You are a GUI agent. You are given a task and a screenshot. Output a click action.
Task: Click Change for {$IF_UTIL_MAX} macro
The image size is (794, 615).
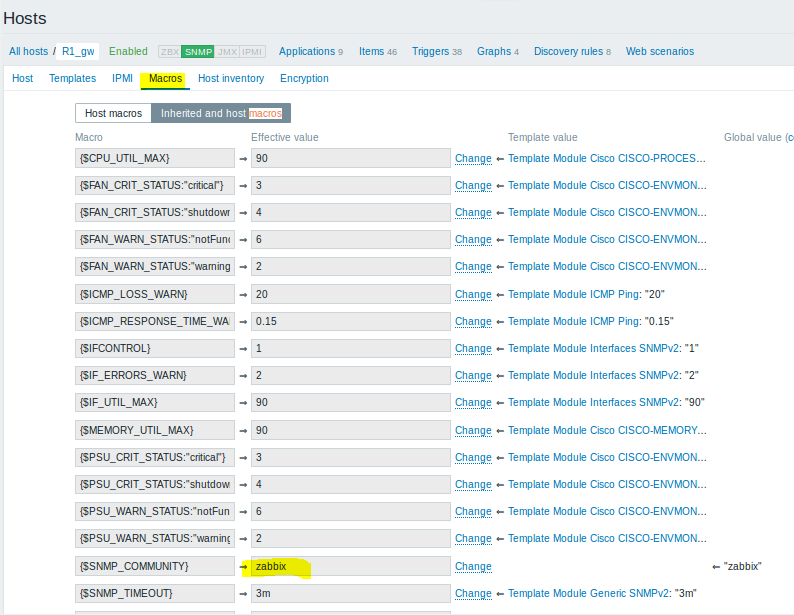click(x=473, y=402)
